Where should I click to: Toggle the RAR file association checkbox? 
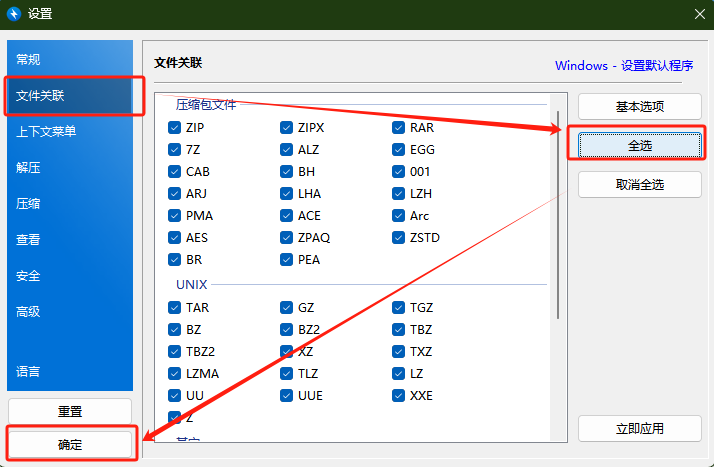point(399,128)
